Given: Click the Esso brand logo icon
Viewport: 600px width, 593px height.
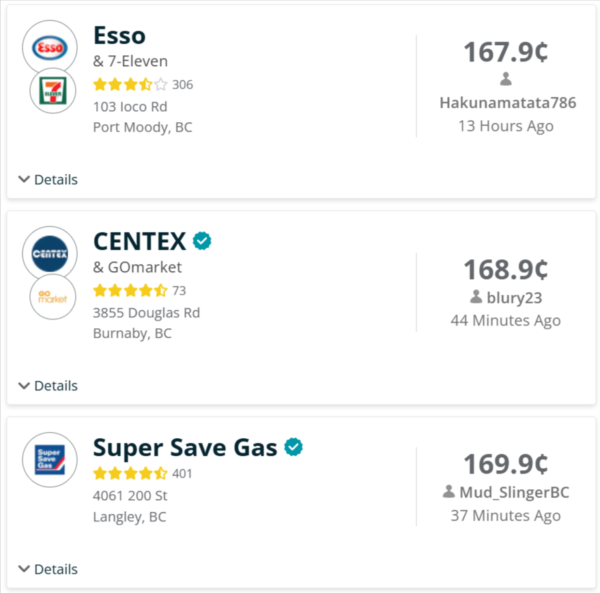Looking at the screenshot, I should tap(50, 48).
